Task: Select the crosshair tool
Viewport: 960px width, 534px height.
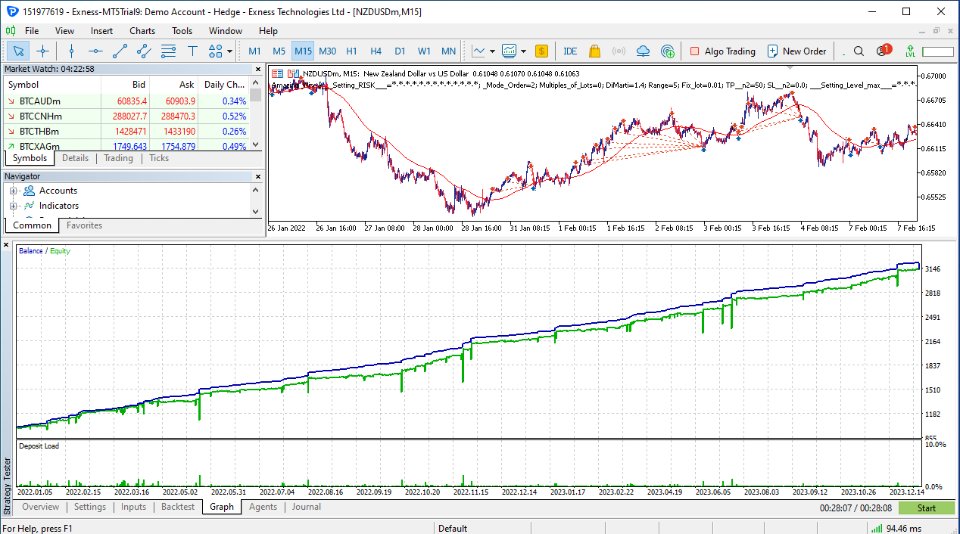Action: point(42,51)
